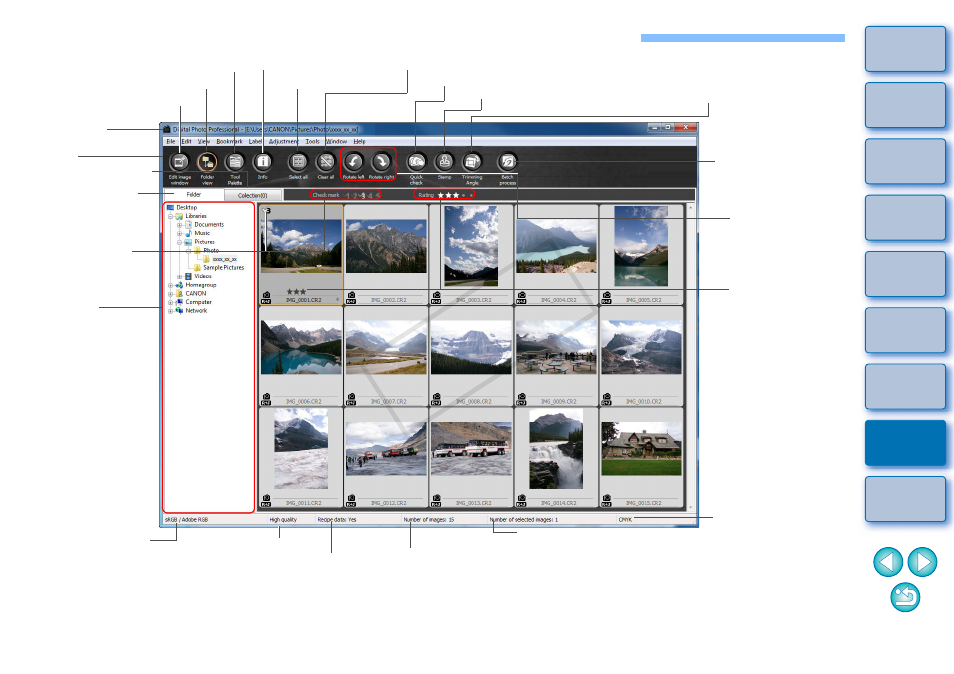
Task: Expand the CANON tree node
Action: [x=170, y=293]
